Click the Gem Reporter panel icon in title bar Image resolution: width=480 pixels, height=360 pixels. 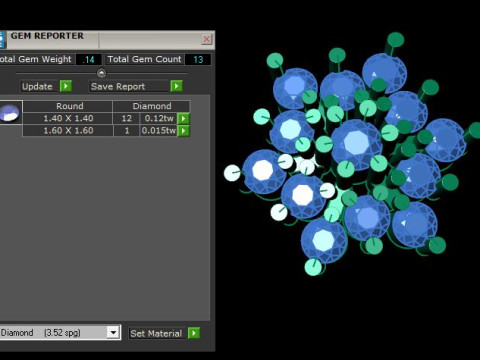(2, 40)
